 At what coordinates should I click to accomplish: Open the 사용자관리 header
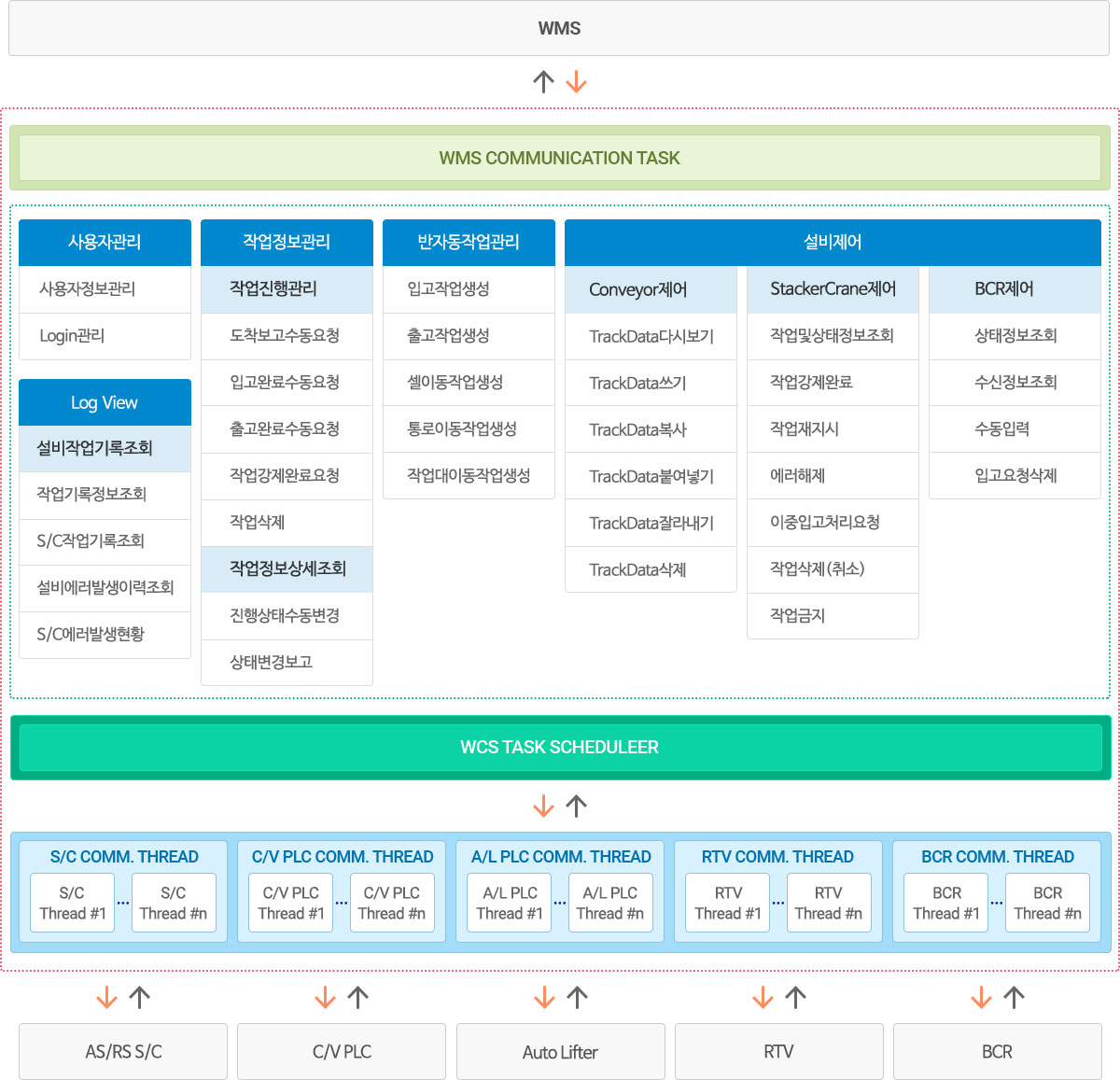pyautogui.click(x=105, y=243)
